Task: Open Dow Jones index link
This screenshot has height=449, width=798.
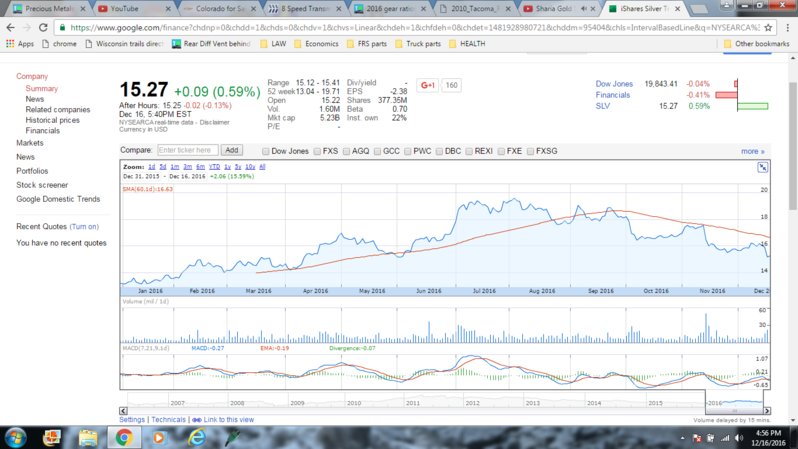Action: click(614, 84)
